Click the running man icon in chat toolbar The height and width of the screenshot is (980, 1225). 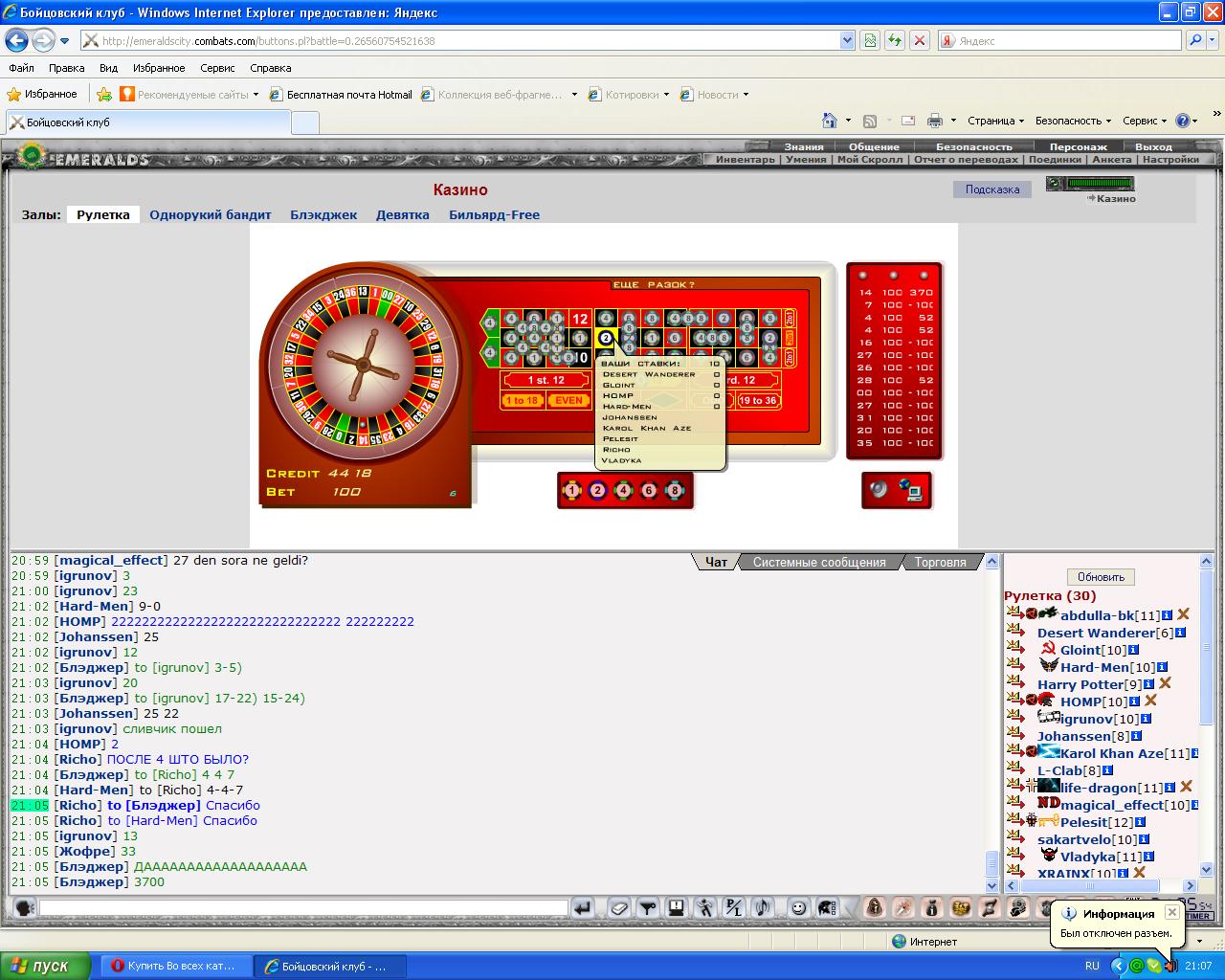tap(705, 907)
